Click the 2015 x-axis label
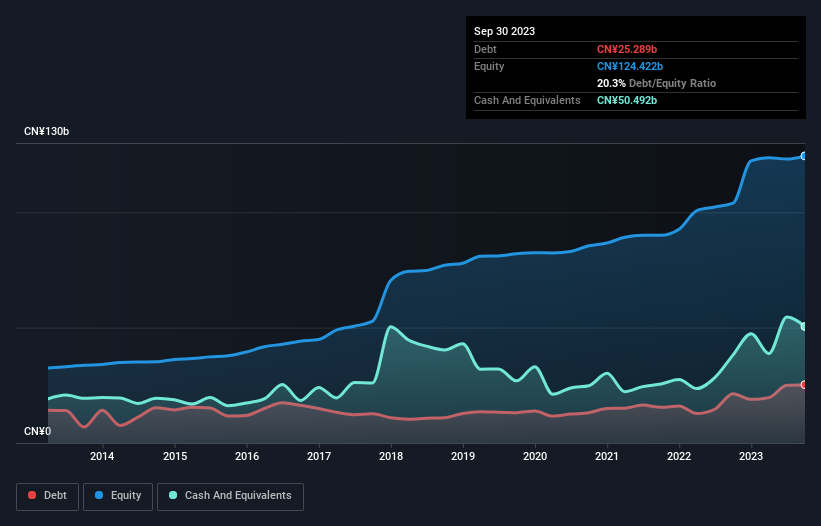Image resolution: width=821 pixels, height=526 pixels. [x=175, y=456]
